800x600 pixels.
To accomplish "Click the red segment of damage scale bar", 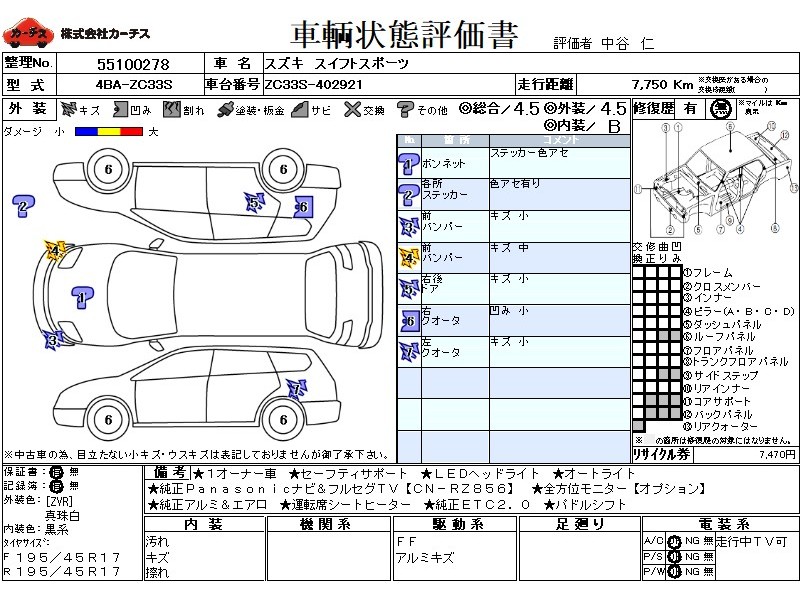I will (x=131, y=131).
